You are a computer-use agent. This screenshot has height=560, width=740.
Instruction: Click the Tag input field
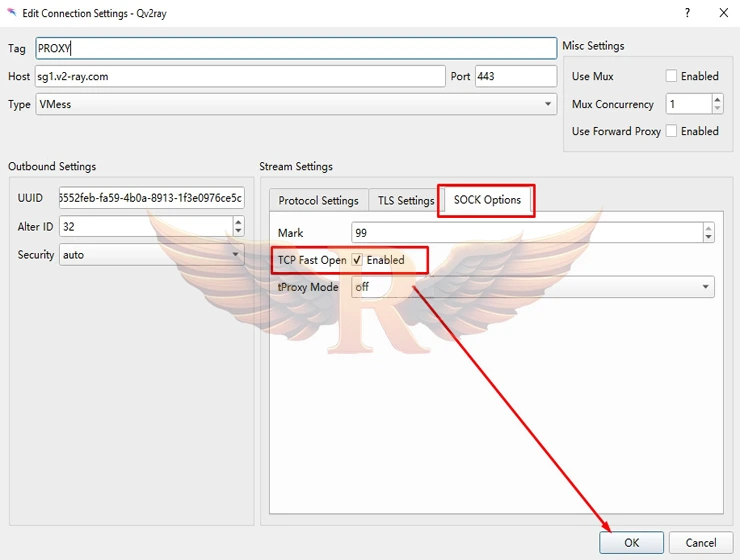click(x=295, y=48)
